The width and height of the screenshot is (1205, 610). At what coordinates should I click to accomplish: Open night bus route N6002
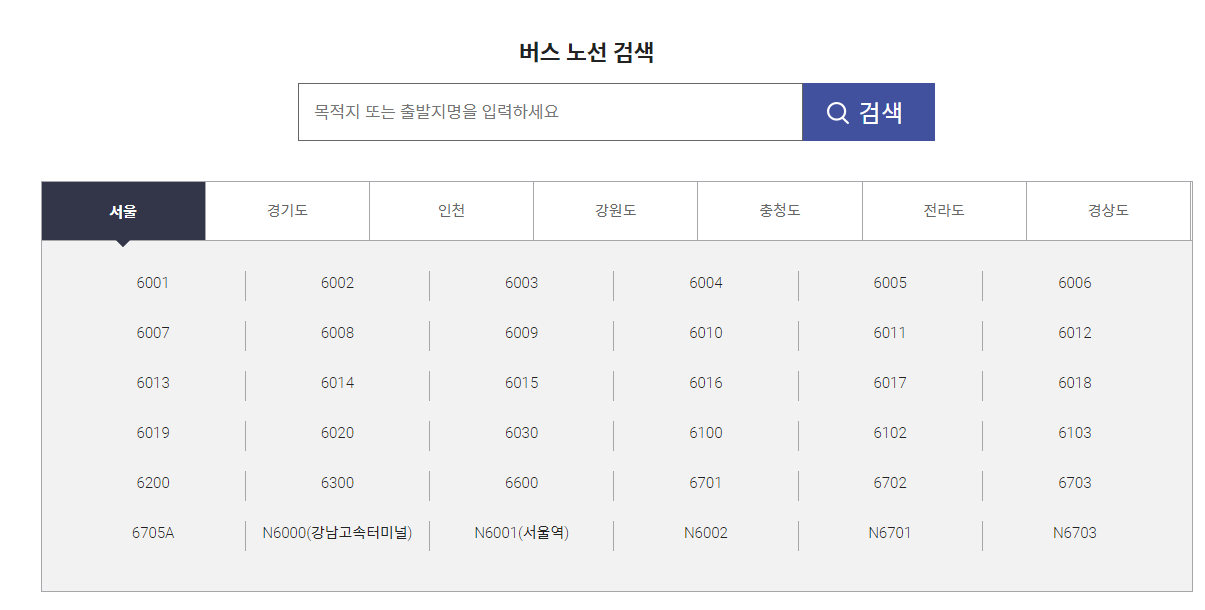pyautogui.click(x=706, y=533)
